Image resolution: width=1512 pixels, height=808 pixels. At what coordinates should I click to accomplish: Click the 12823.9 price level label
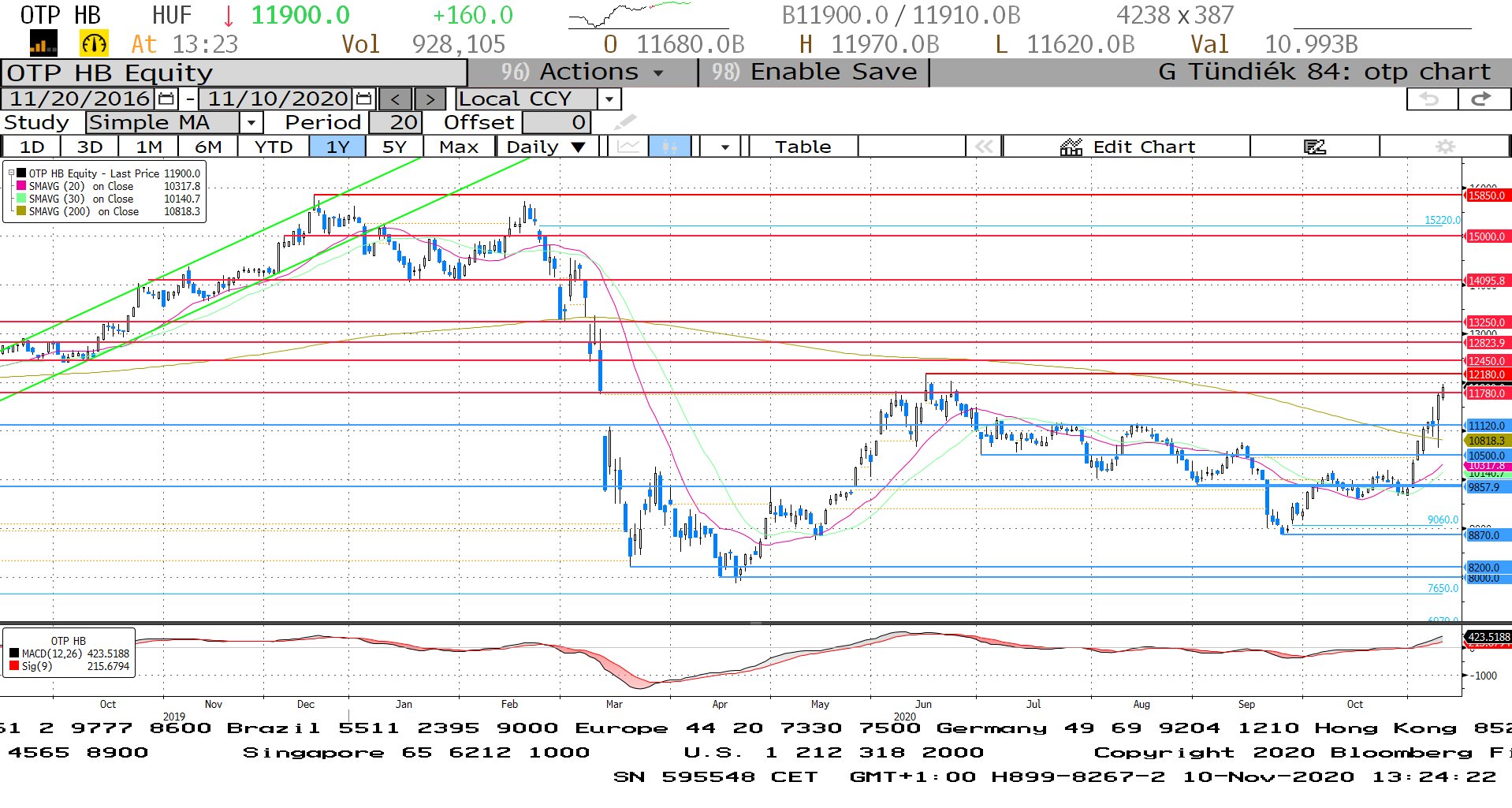click(1486, 343)
